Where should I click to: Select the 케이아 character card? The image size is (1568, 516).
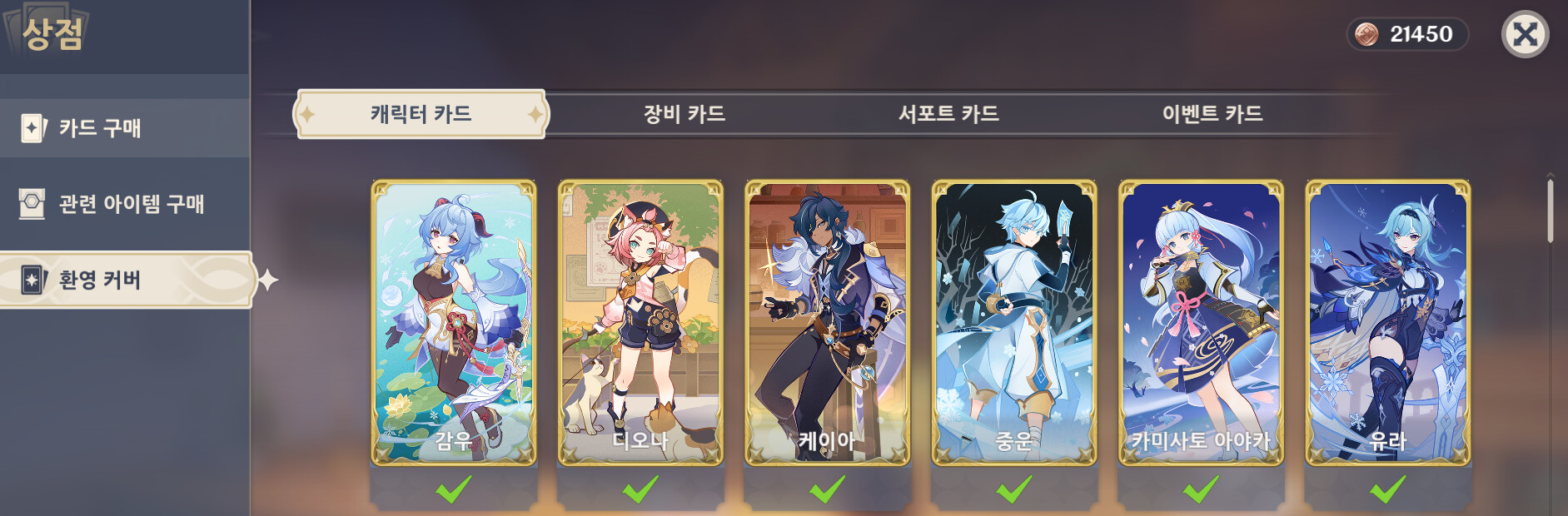[827, 323]
